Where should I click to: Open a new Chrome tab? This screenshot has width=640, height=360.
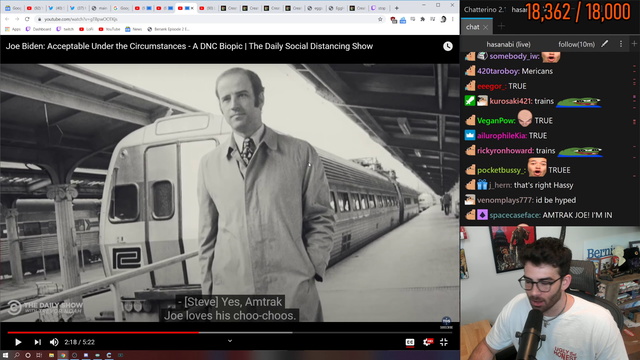pyautogui.click(x=396, y=8)
